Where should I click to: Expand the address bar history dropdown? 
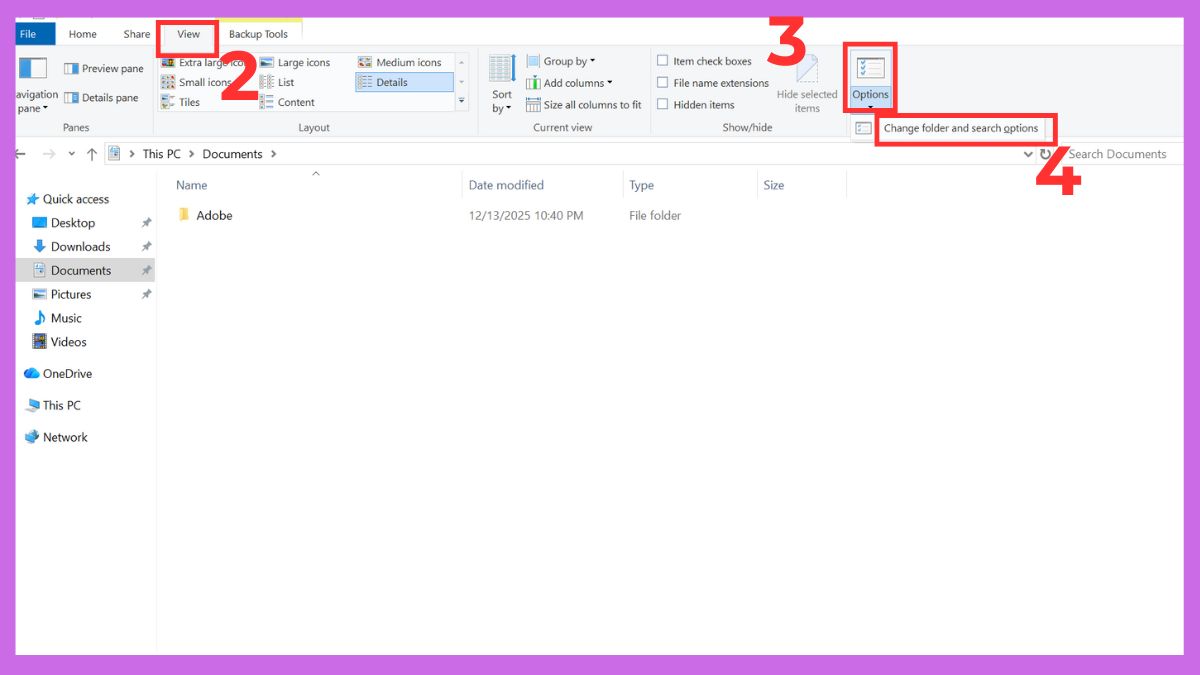[1028, 154]
